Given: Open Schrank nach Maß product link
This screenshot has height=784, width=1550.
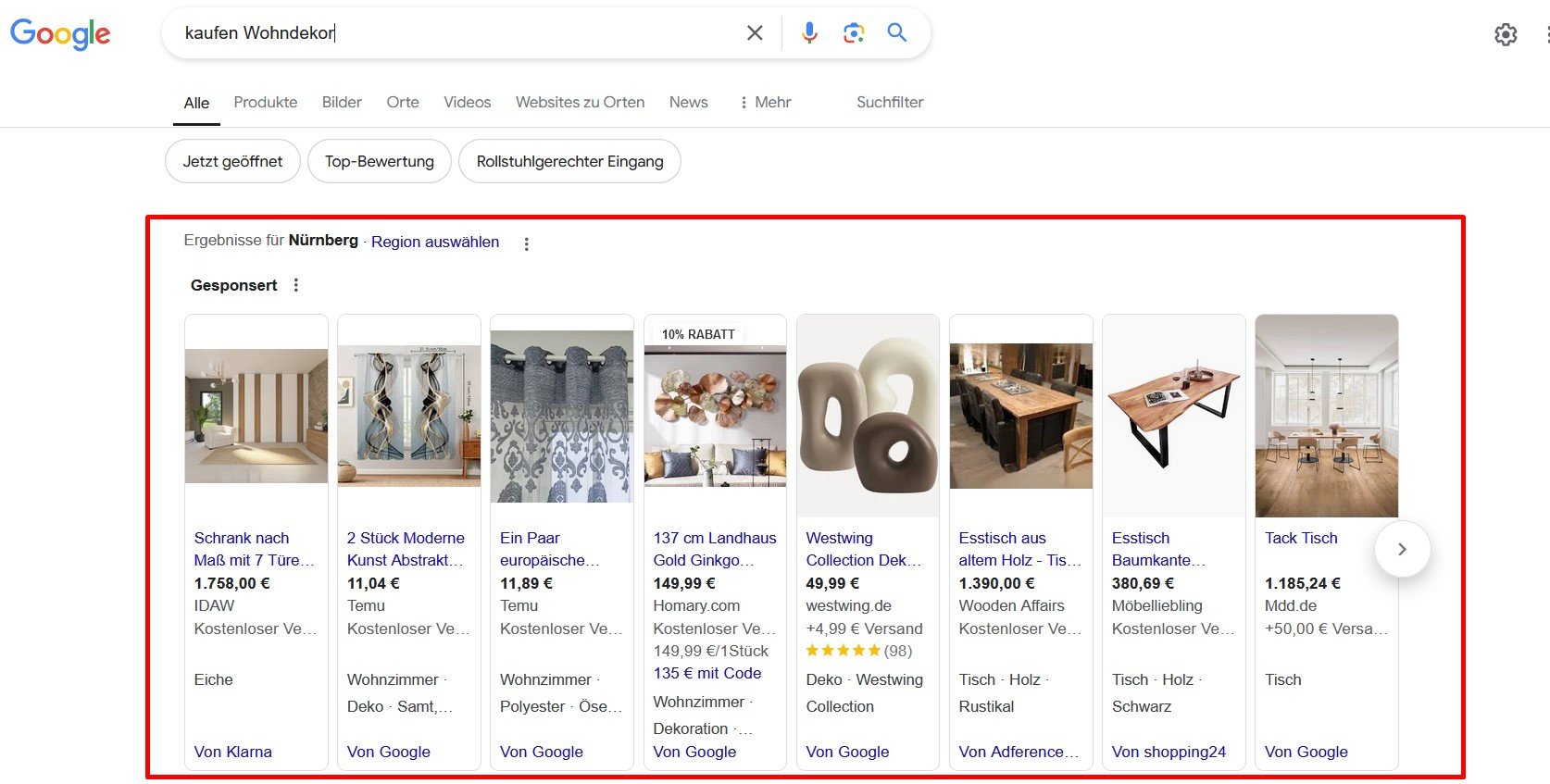Looking at the screenshot, I should coord(255,549).
